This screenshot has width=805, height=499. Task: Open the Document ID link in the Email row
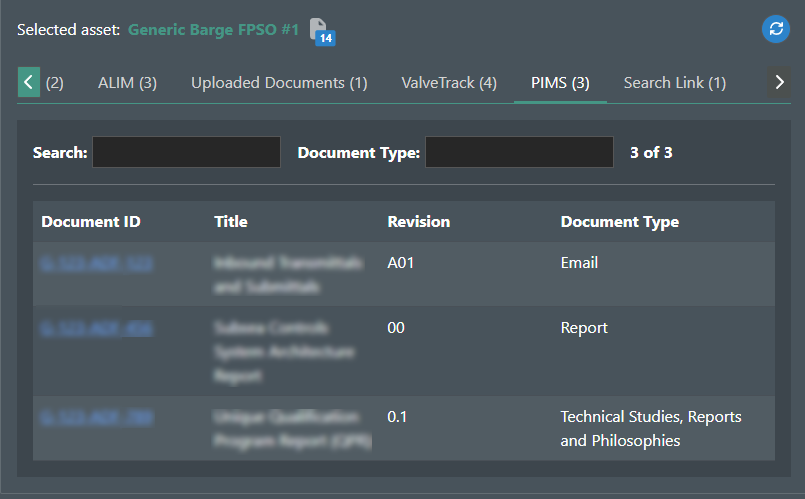(x=96, y=263)
